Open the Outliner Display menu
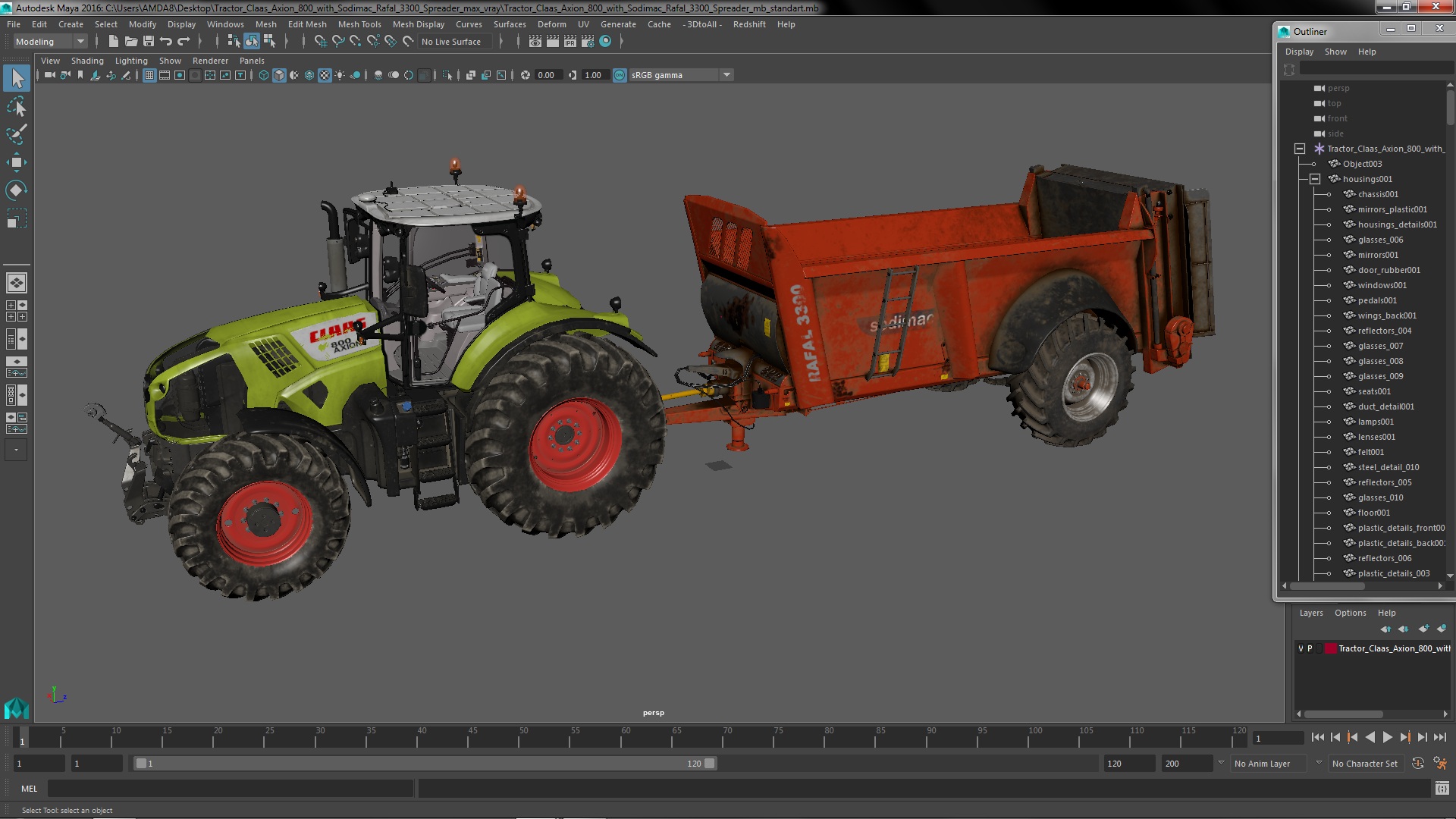1456x819 pixels. 1299,52
